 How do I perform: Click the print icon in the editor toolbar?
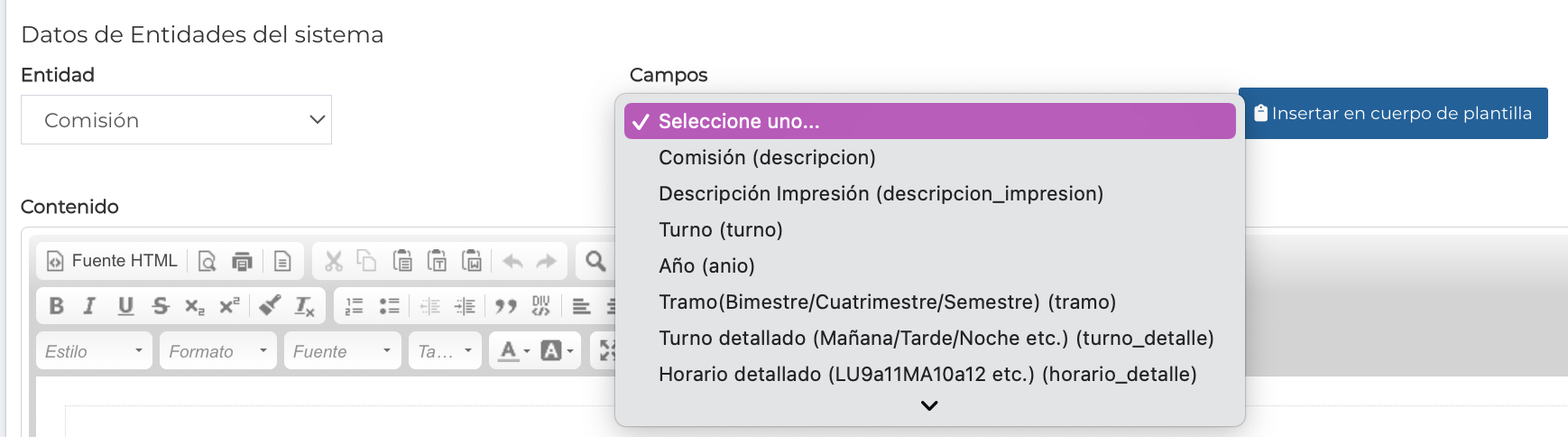(242, 262)
